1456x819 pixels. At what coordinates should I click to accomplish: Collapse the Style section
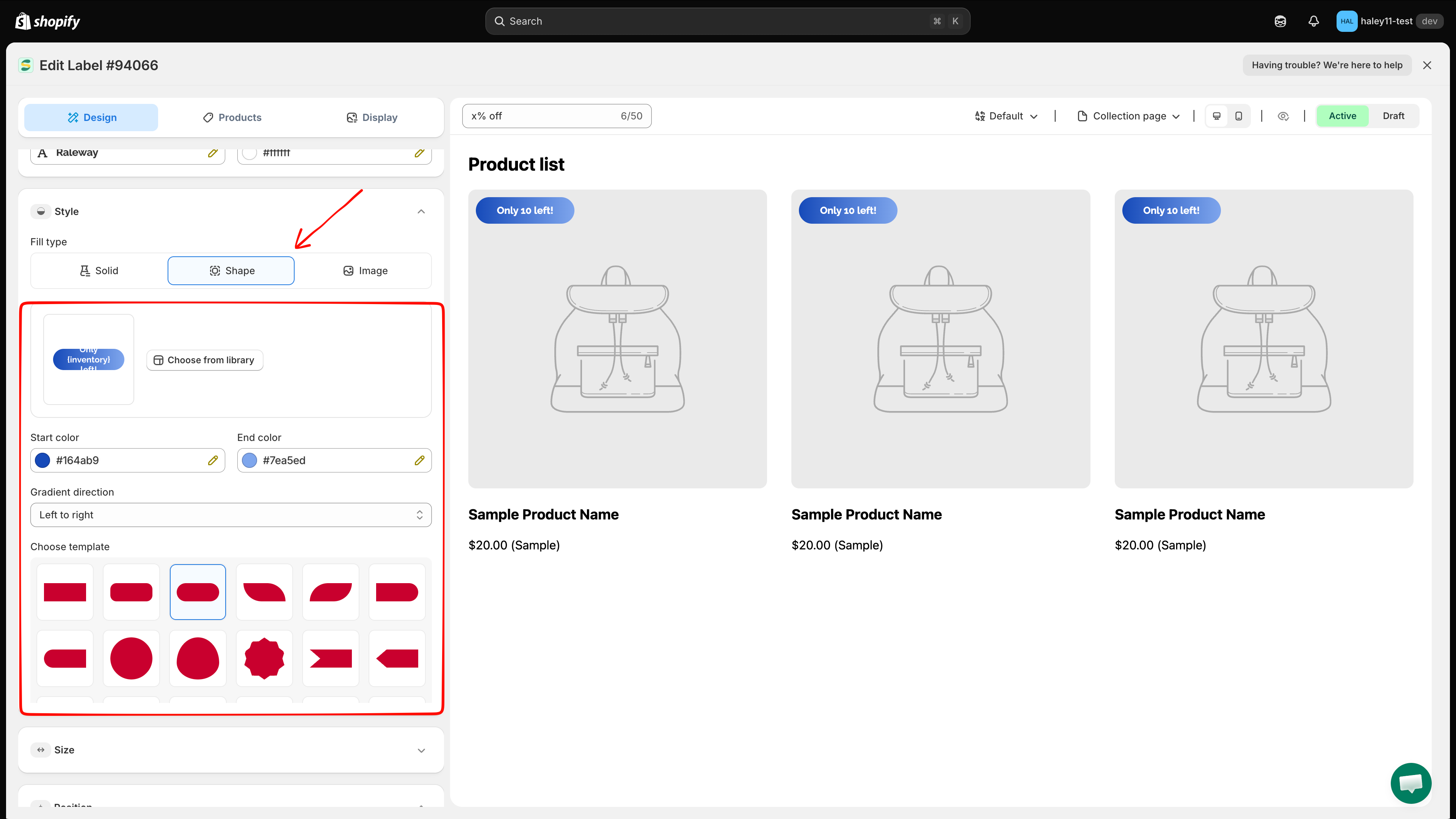pyautogui.click(x=421, y=212)
